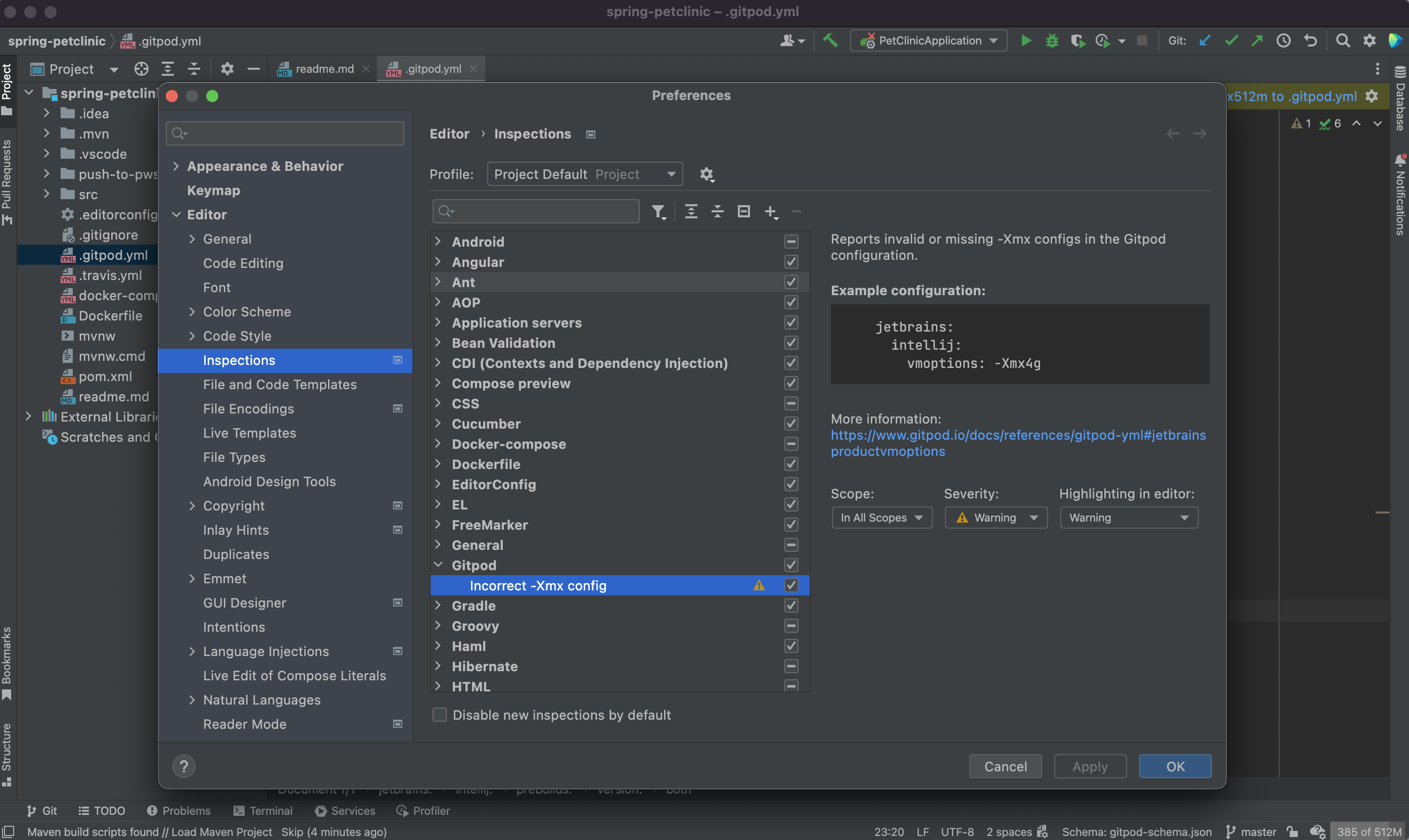Enable Disable new inspections by default
Image resolution: width=1409 pixels, height=840 pixels.
439,715
